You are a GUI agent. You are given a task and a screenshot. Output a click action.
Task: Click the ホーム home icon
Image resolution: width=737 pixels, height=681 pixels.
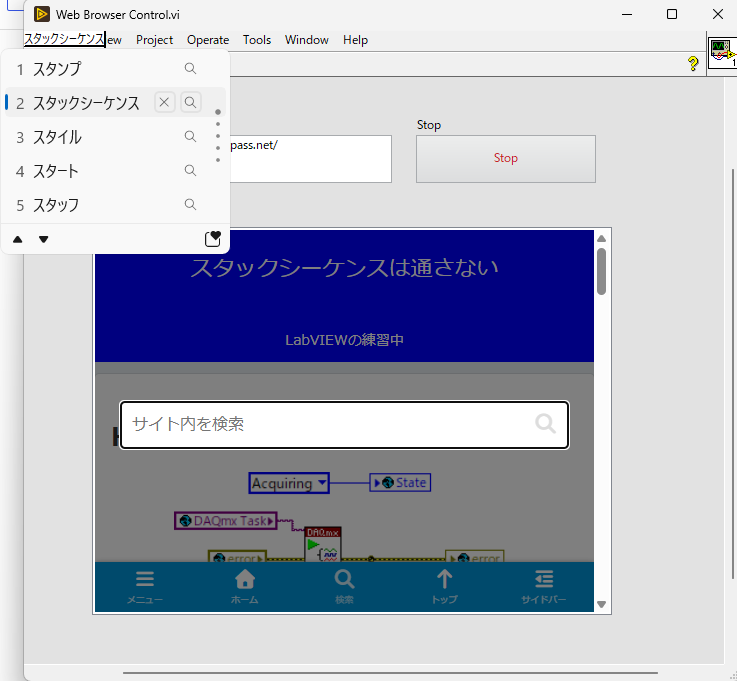click(x=244, y=586)
